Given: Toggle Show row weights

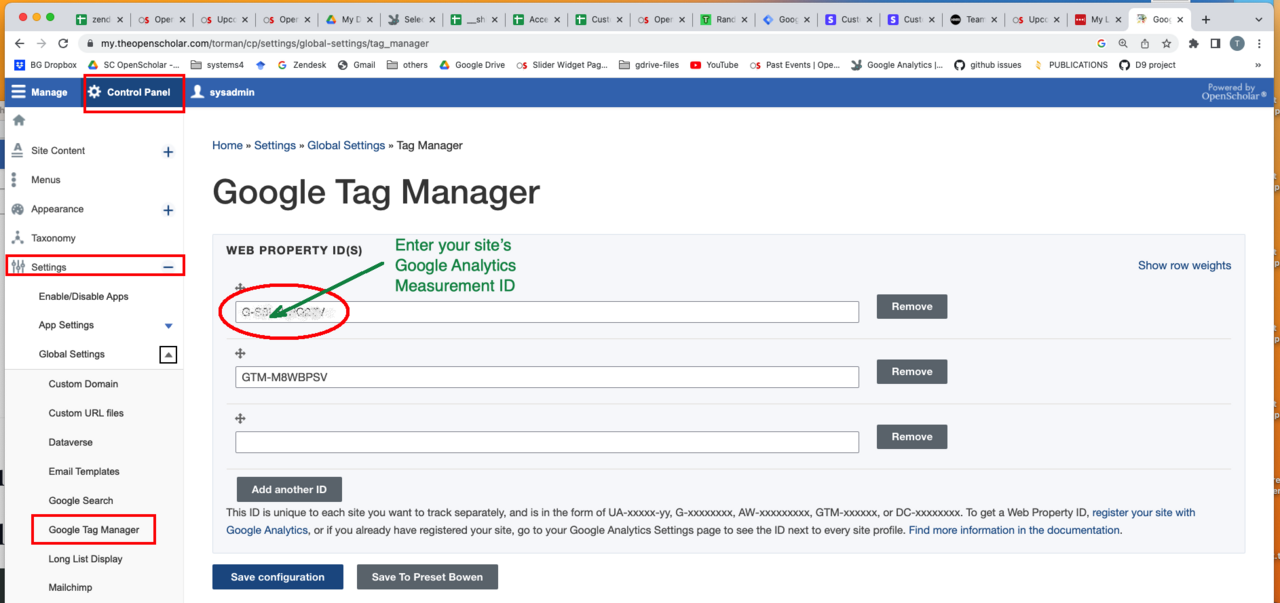Looking at the screenshot, I should [x=1184, y=266].
